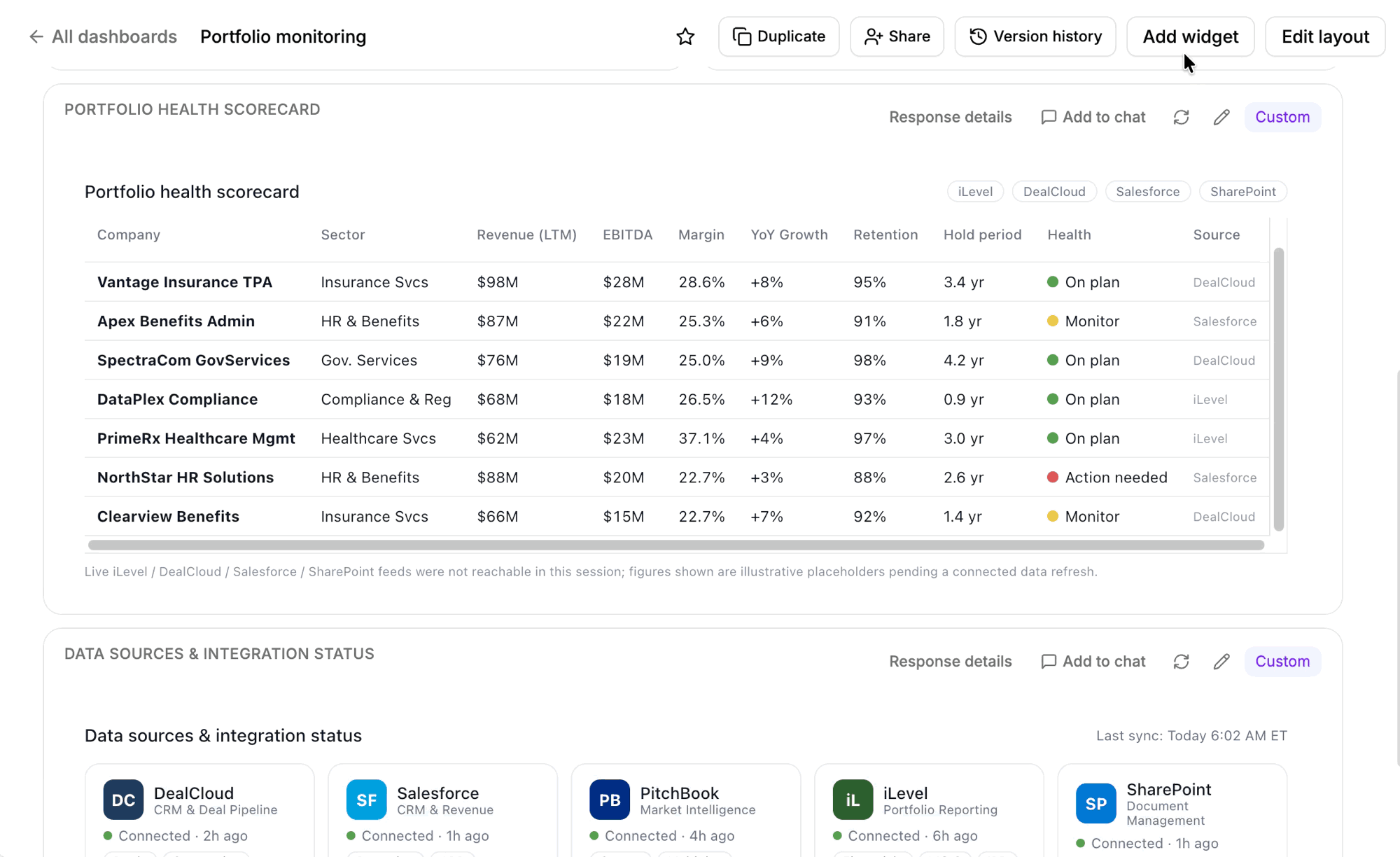Click the scorecard table horizontal scrollbar
The height and width of the screenshot is (857, 1400).
click(x=676, y=545)
